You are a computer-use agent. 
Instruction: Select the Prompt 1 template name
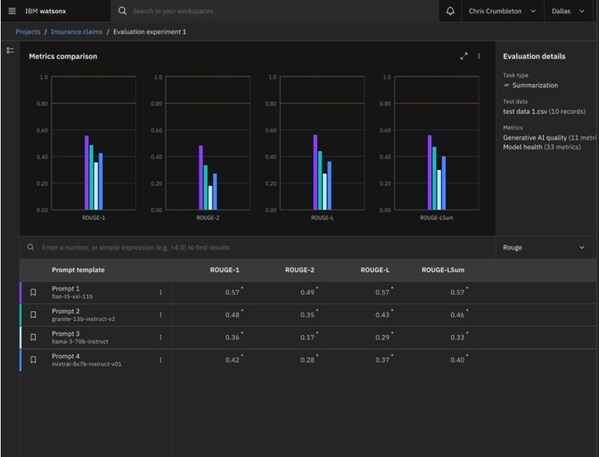click(66, 288)
